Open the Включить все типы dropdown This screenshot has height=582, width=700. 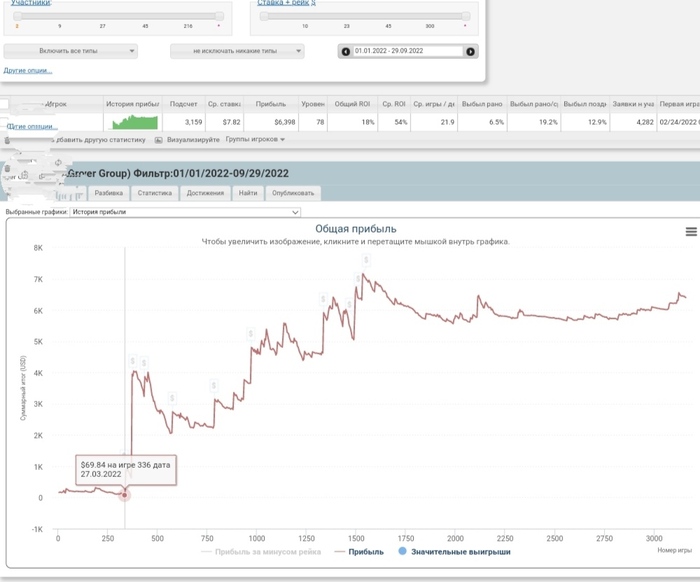pos(71,51)
